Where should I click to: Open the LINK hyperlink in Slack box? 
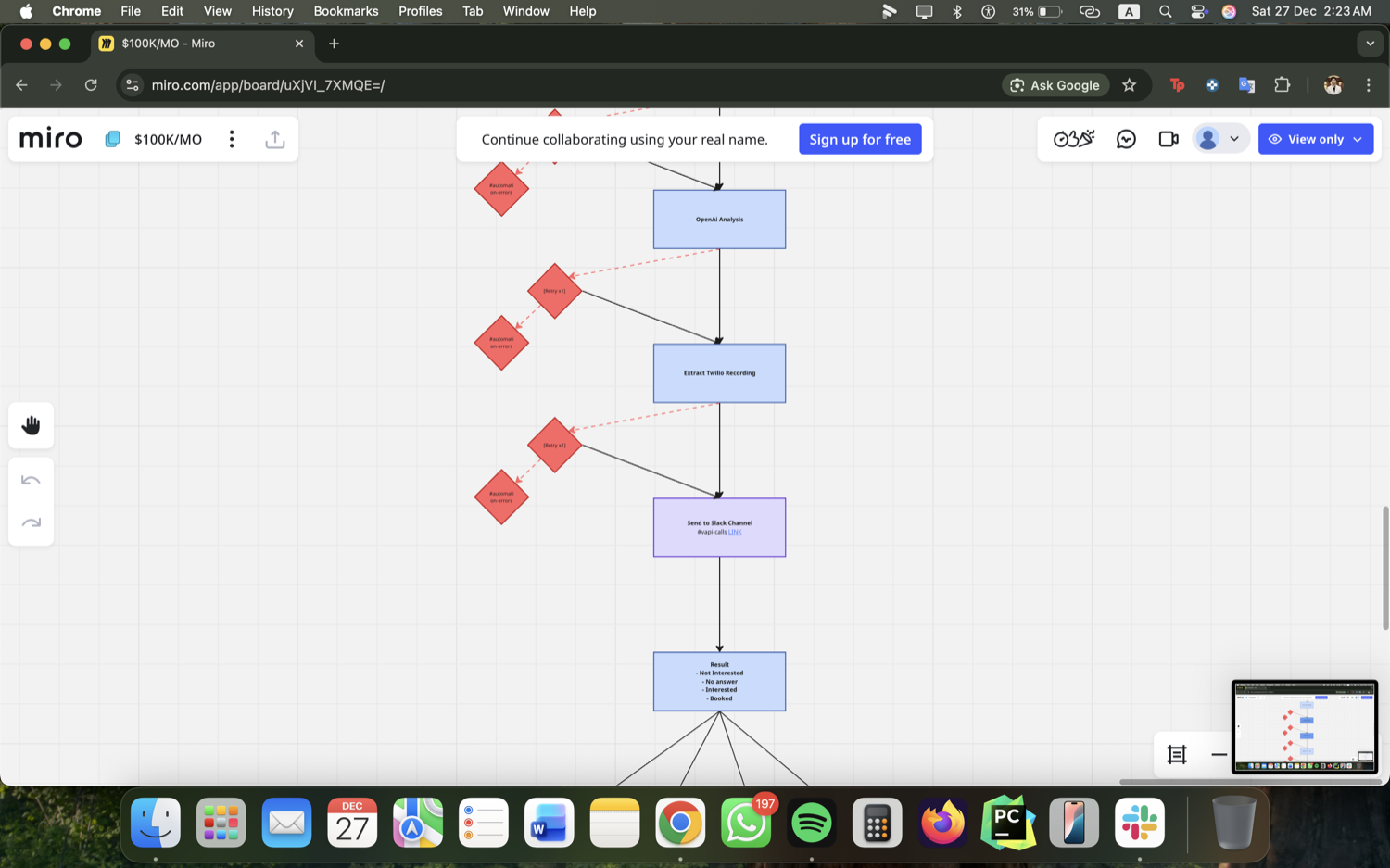click(735, 532)
